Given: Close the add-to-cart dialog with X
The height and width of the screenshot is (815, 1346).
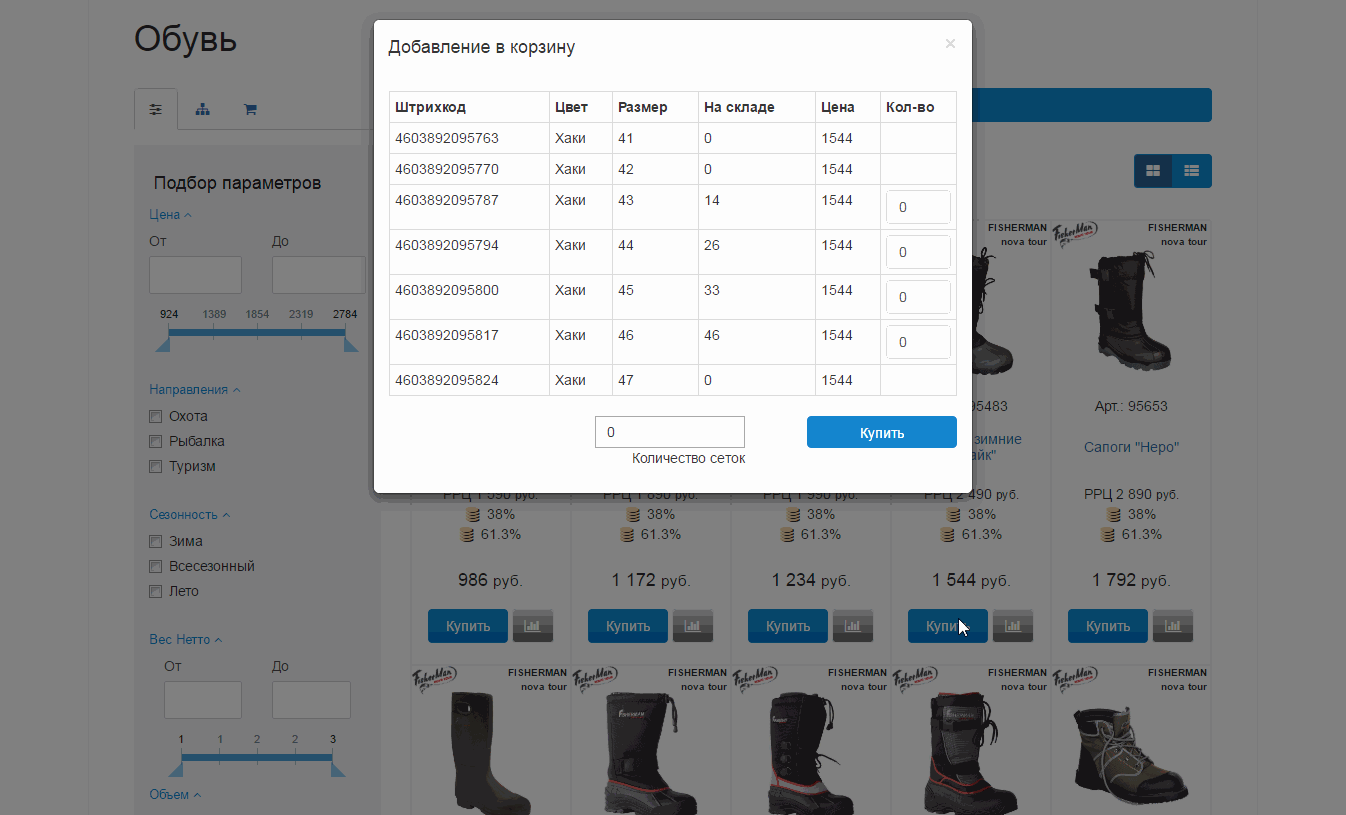Looking at the screenshot, I should coord(950,44).
